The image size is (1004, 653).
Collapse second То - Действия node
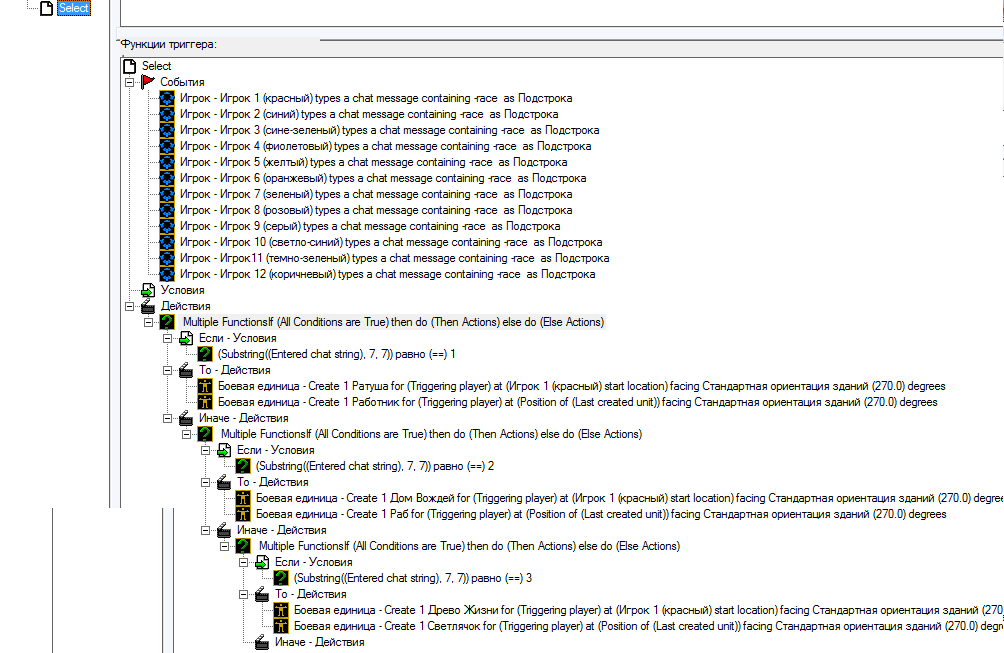(206, 482)
